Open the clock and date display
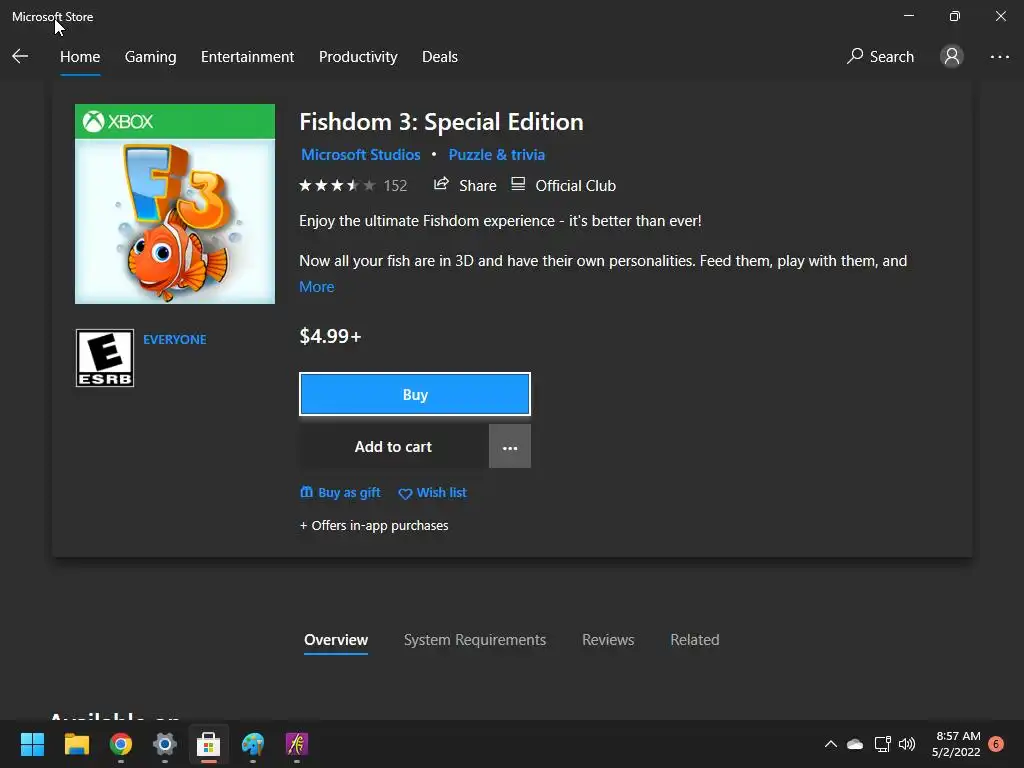 [x=956, y=744]
